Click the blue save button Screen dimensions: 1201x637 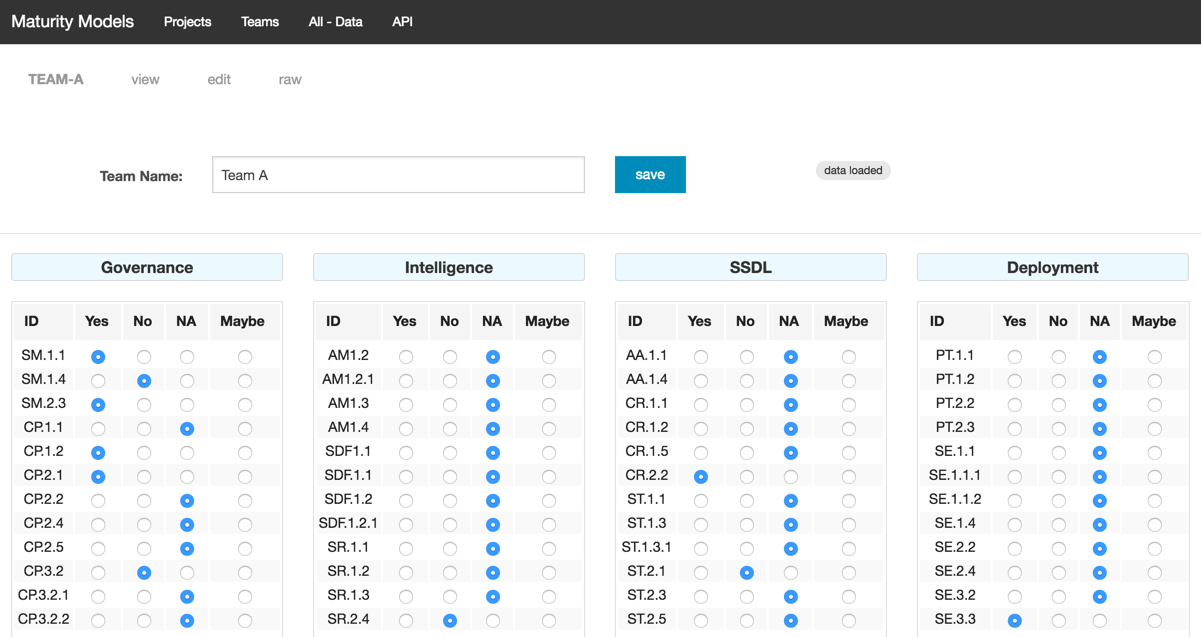pyautogui.click(x=650, y=175)
